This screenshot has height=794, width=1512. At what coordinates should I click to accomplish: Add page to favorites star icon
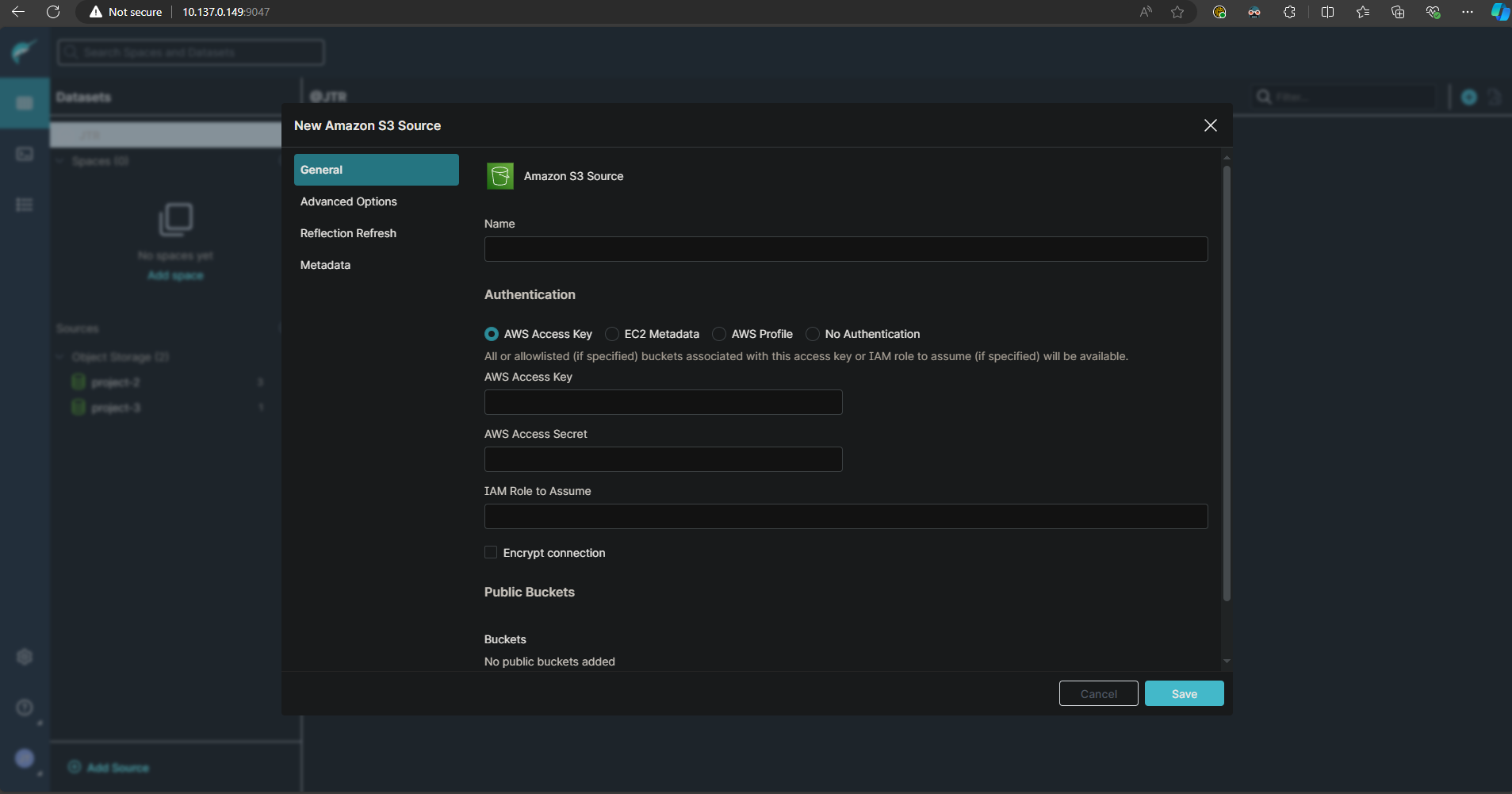tap(1177, 12)
